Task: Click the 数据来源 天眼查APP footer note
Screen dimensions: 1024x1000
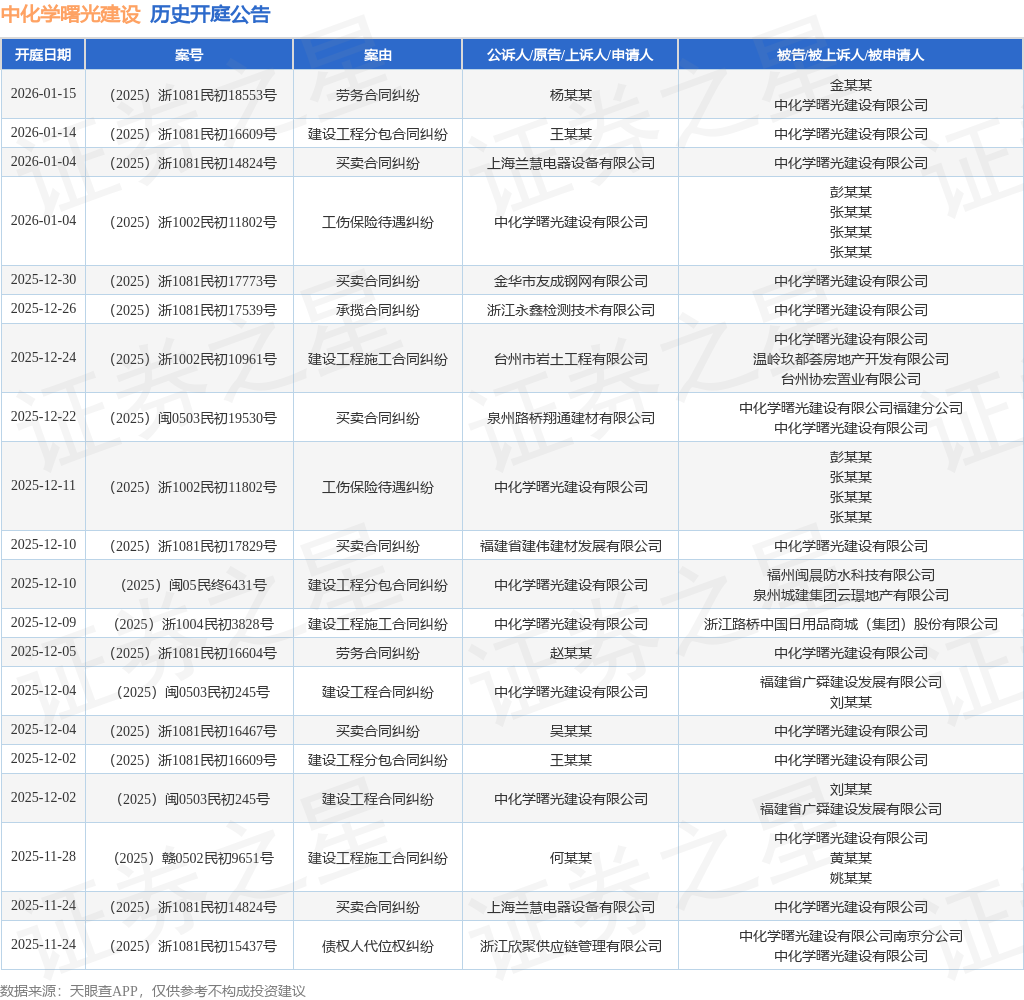Action: click(x=153, y=991)
